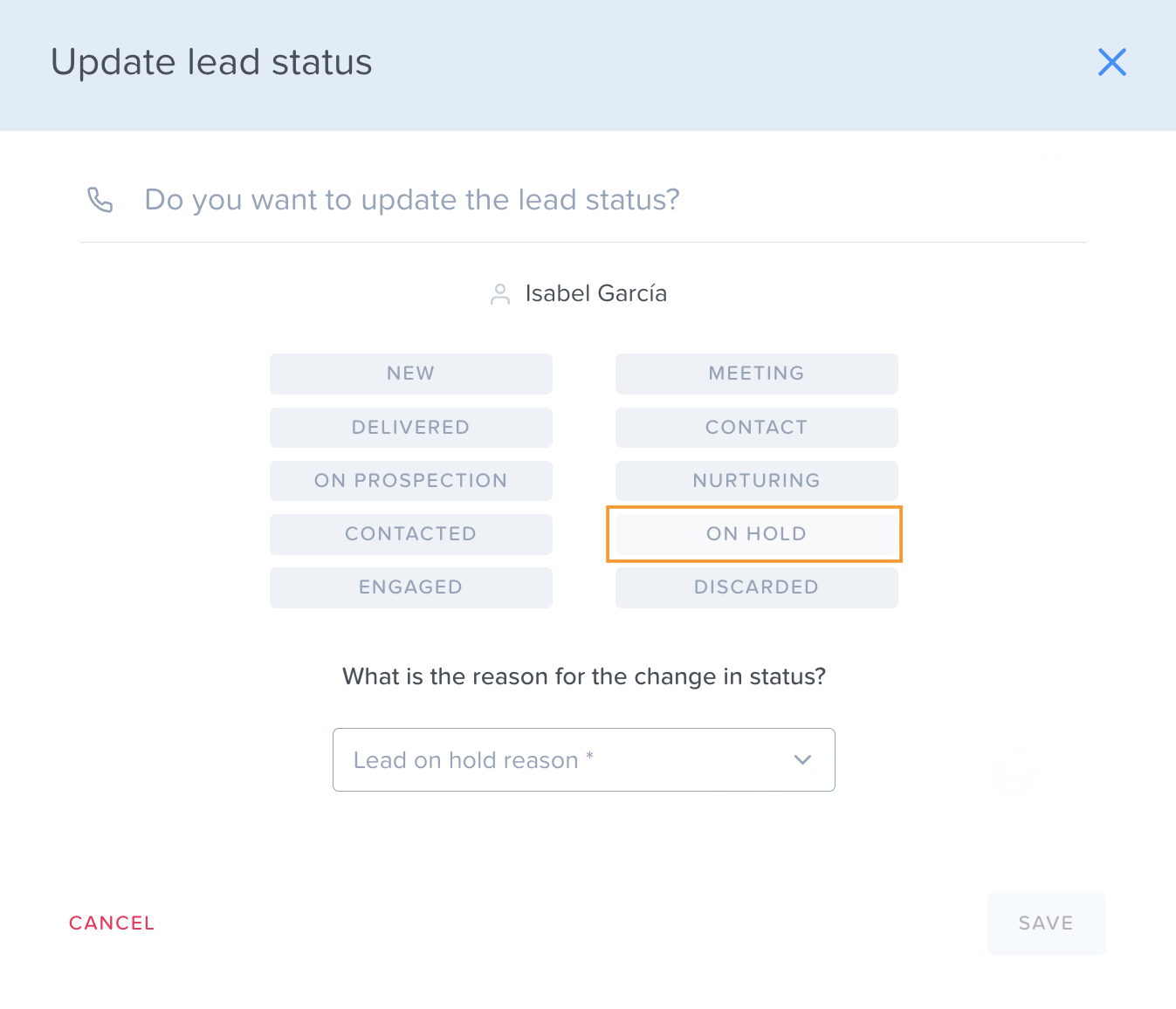
Task: Select the NEW status
Action: [411, 374]
